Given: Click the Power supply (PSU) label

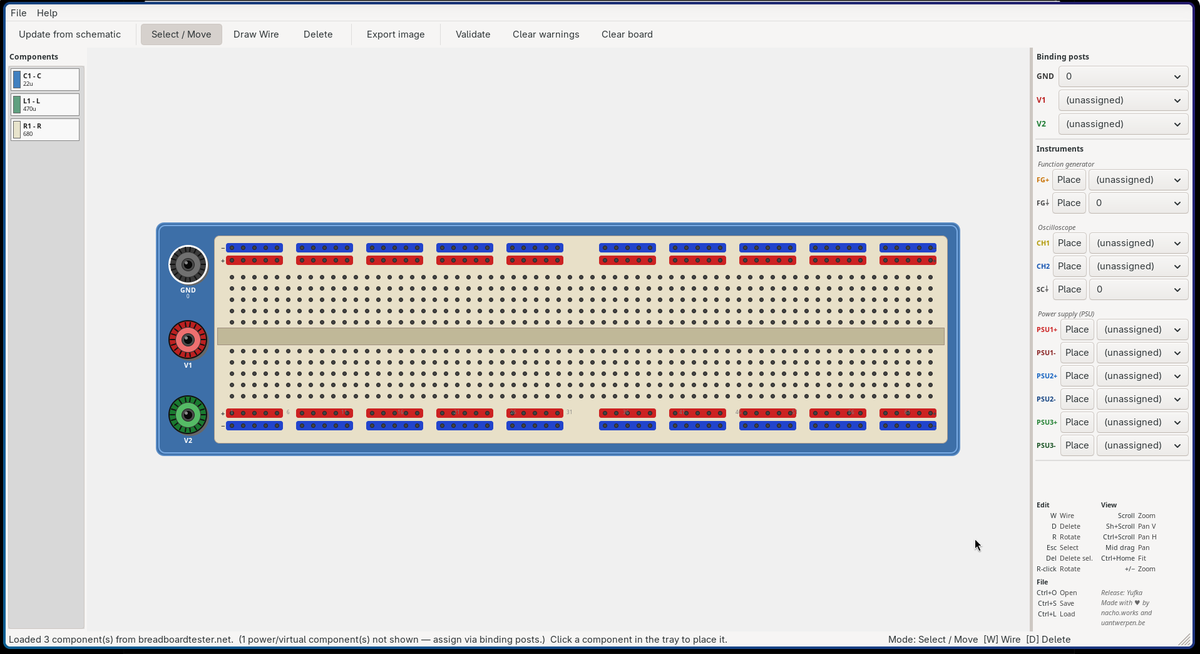Looking at the screenshot, I should 1066,313.
